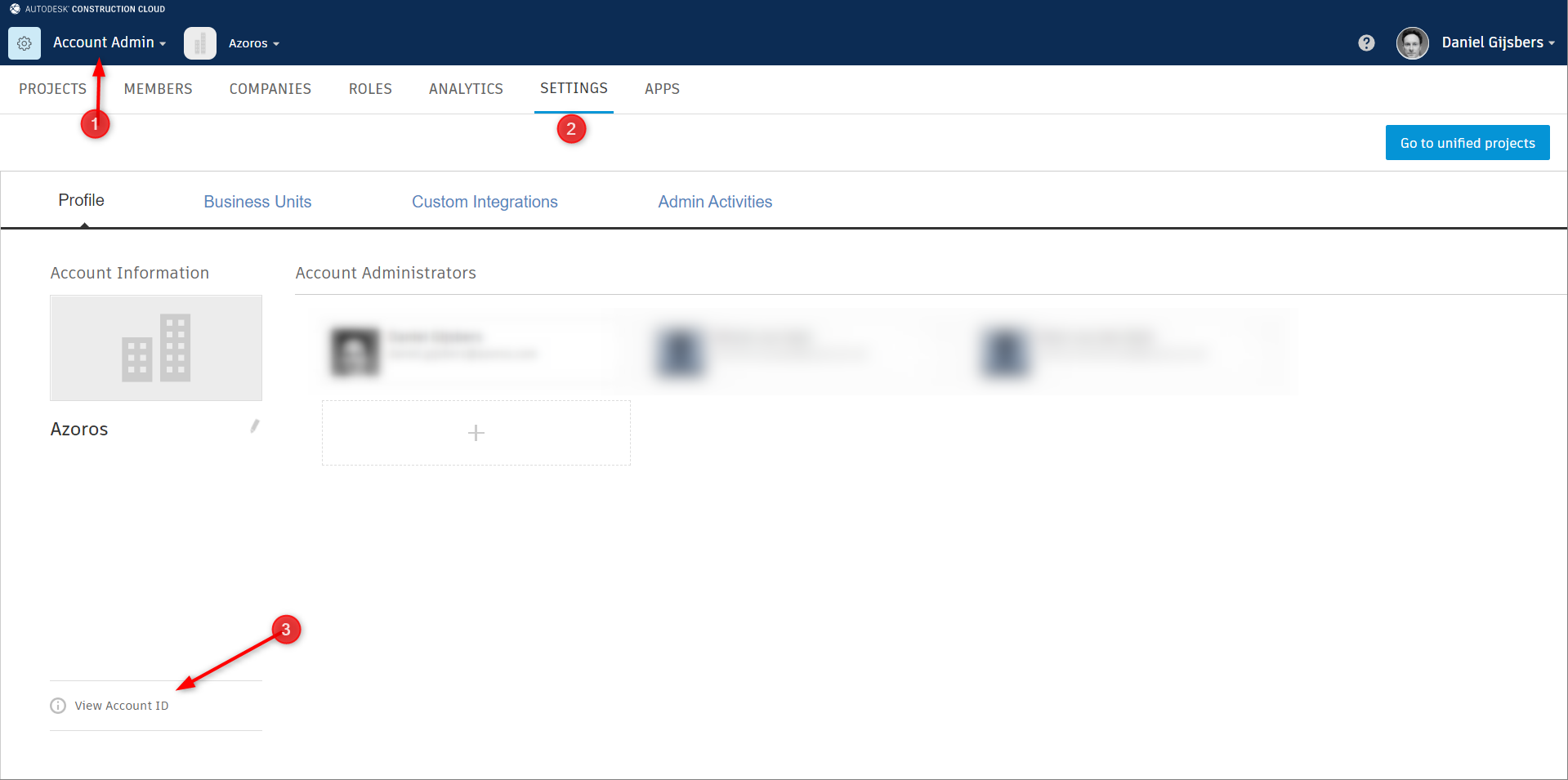Click the plus tile to add an administrator

click(476, 432)
